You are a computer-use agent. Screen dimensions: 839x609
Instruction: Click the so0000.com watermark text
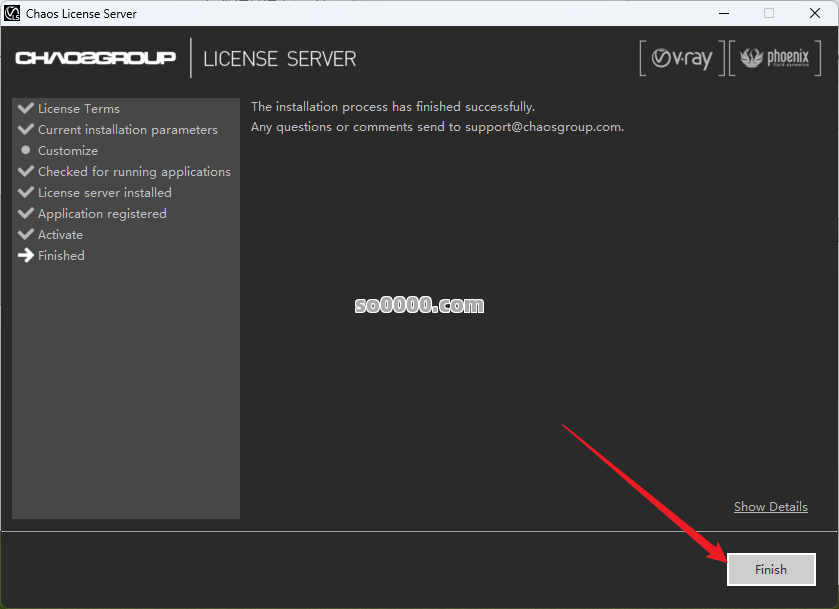(419, 305)
